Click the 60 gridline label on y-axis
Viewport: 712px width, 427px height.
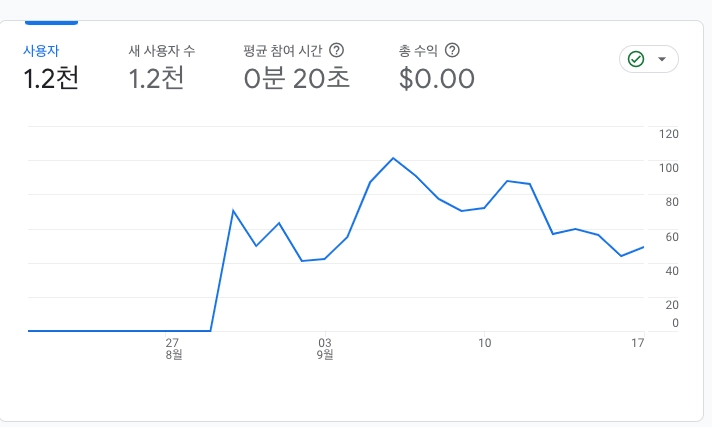[x=672, y=236]
